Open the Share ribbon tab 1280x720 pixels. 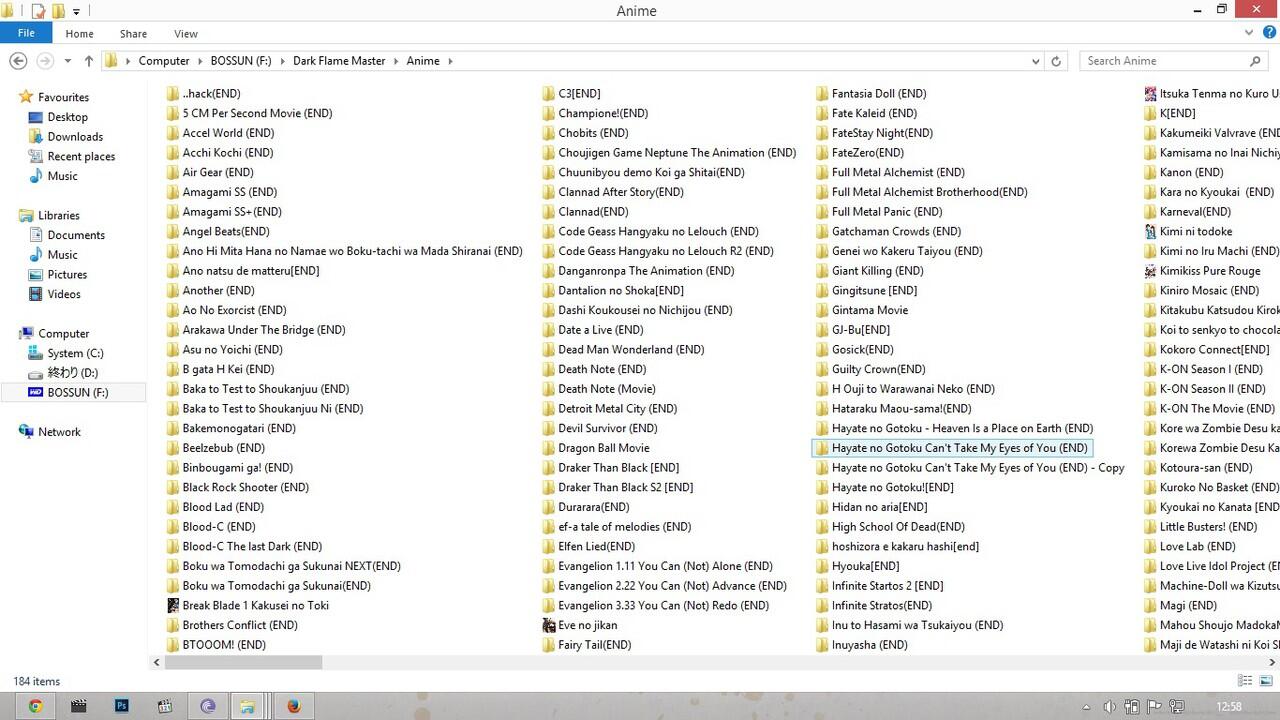pos(133,34)
